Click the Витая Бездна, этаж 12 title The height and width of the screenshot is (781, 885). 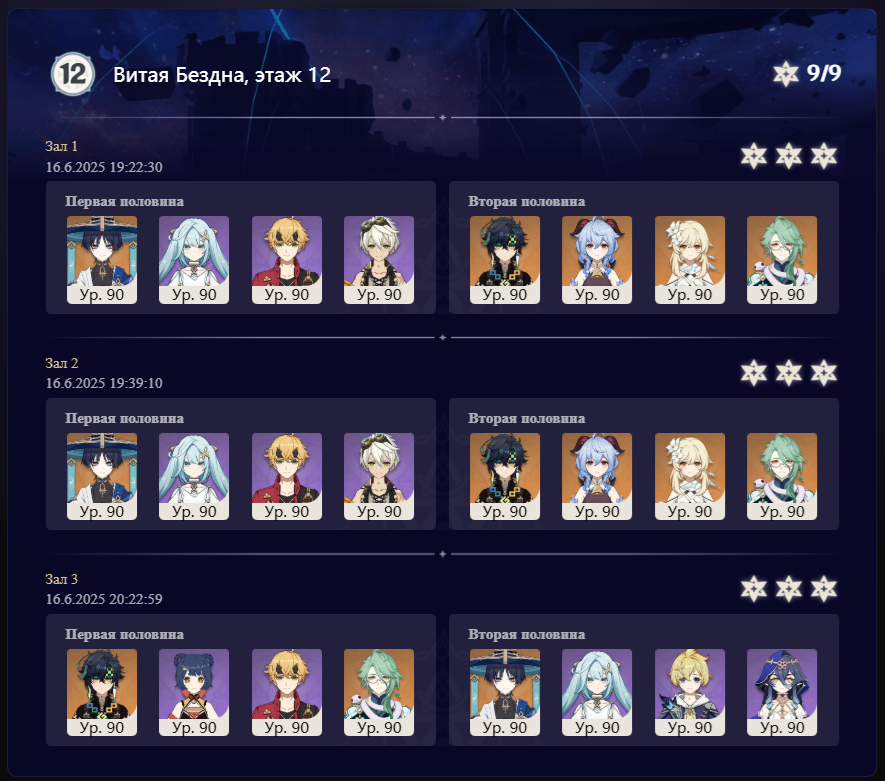(222, 74)
